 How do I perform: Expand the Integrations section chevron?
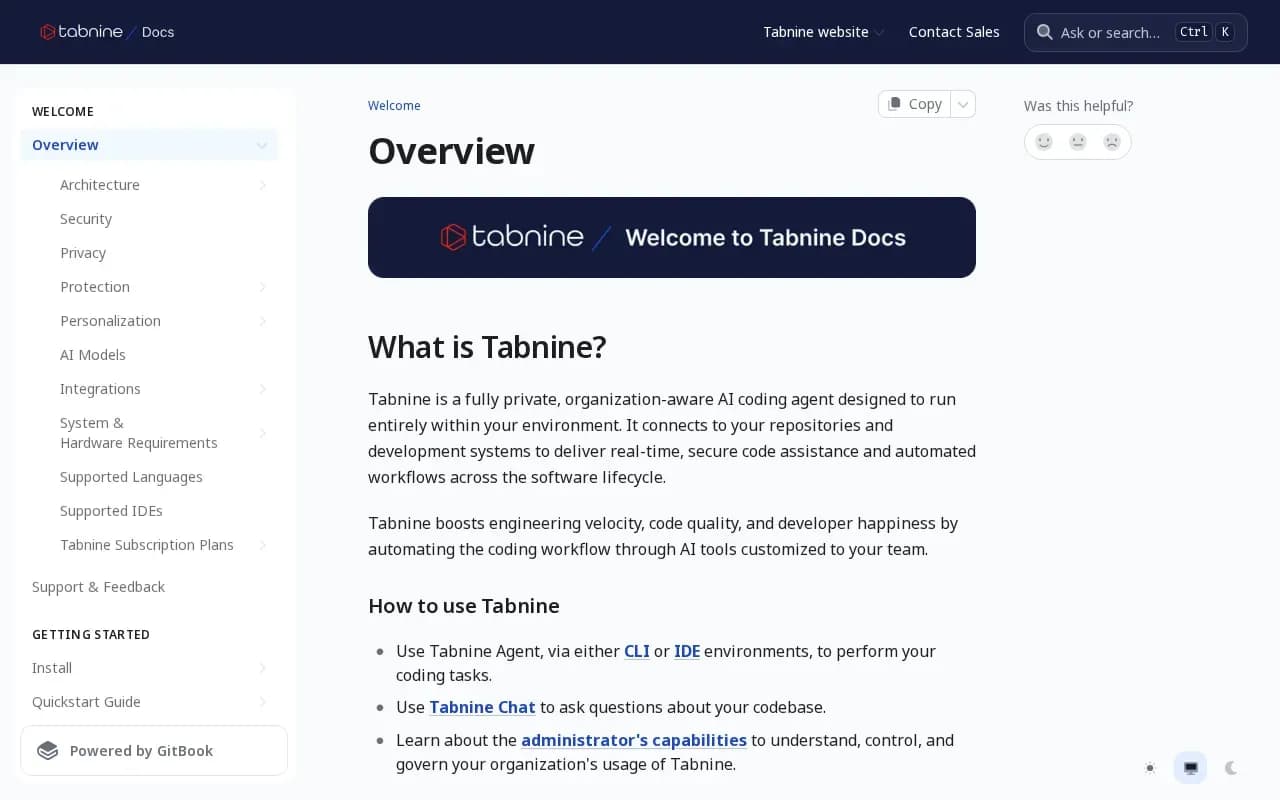(263, 389)
